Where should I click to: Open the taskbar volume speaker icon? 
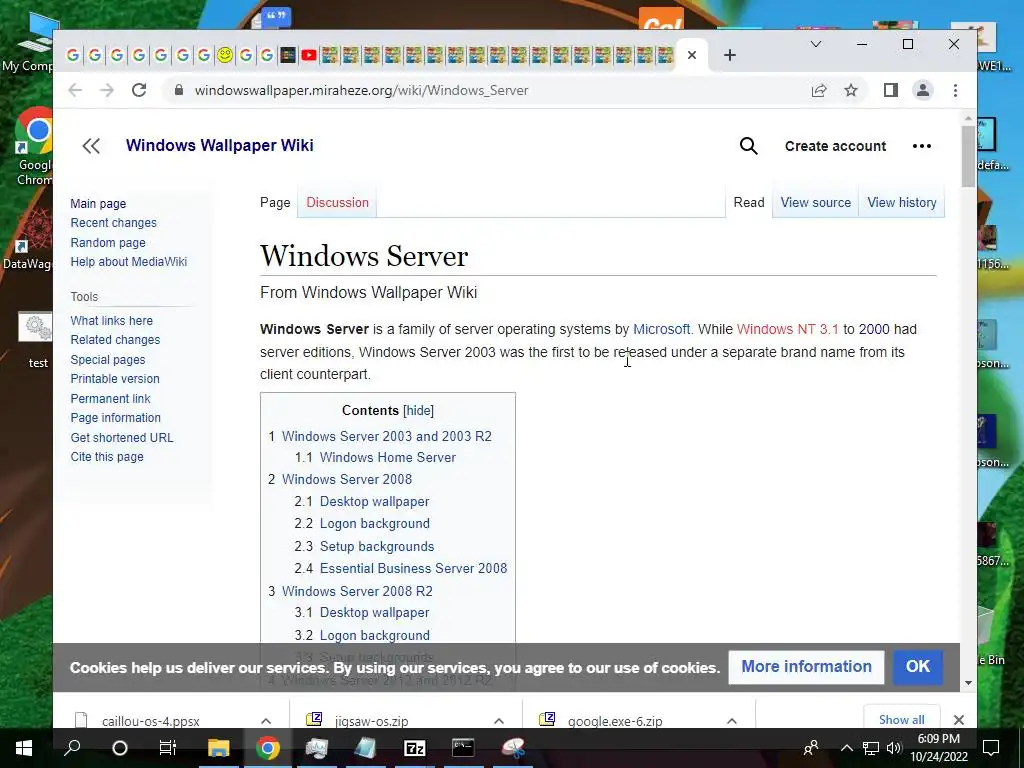tap(894, 748)
